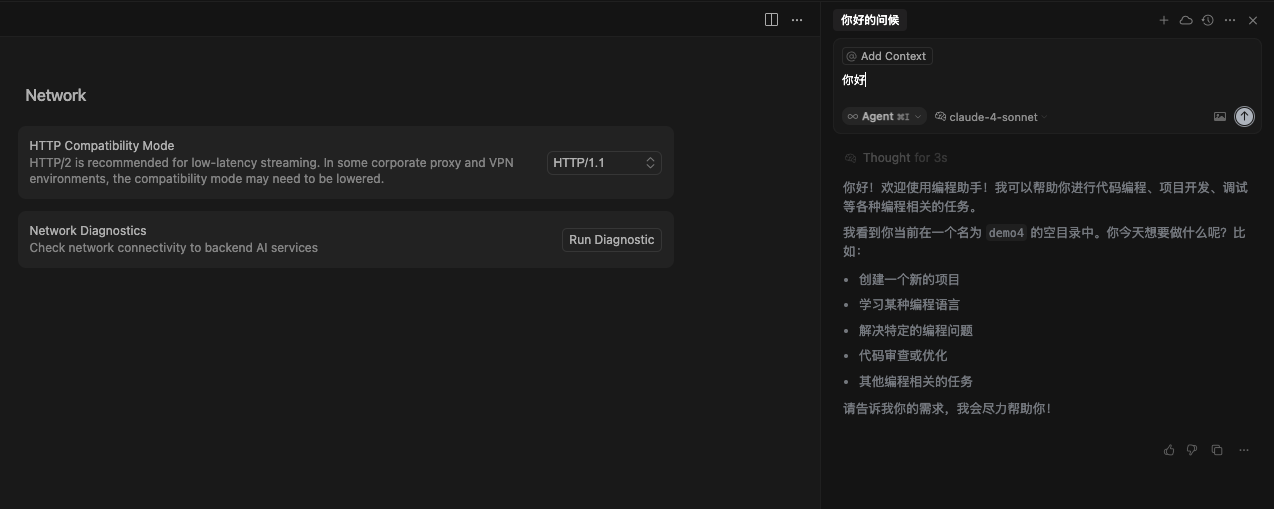This screenshot has width=1274, height=509.
Task: Toggle the editor split layout icon
Action: 771,20
